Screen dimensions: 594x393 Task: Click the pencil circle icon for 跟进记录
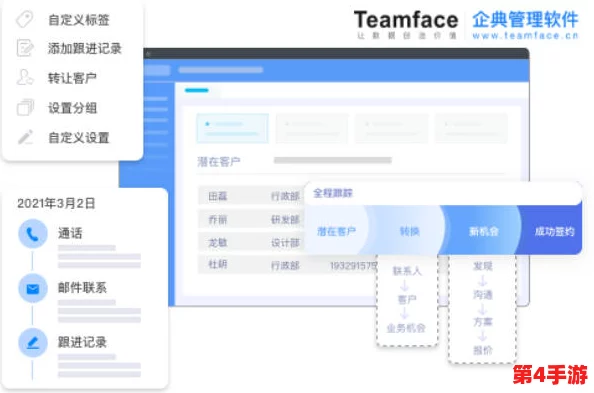coord(33,343)
